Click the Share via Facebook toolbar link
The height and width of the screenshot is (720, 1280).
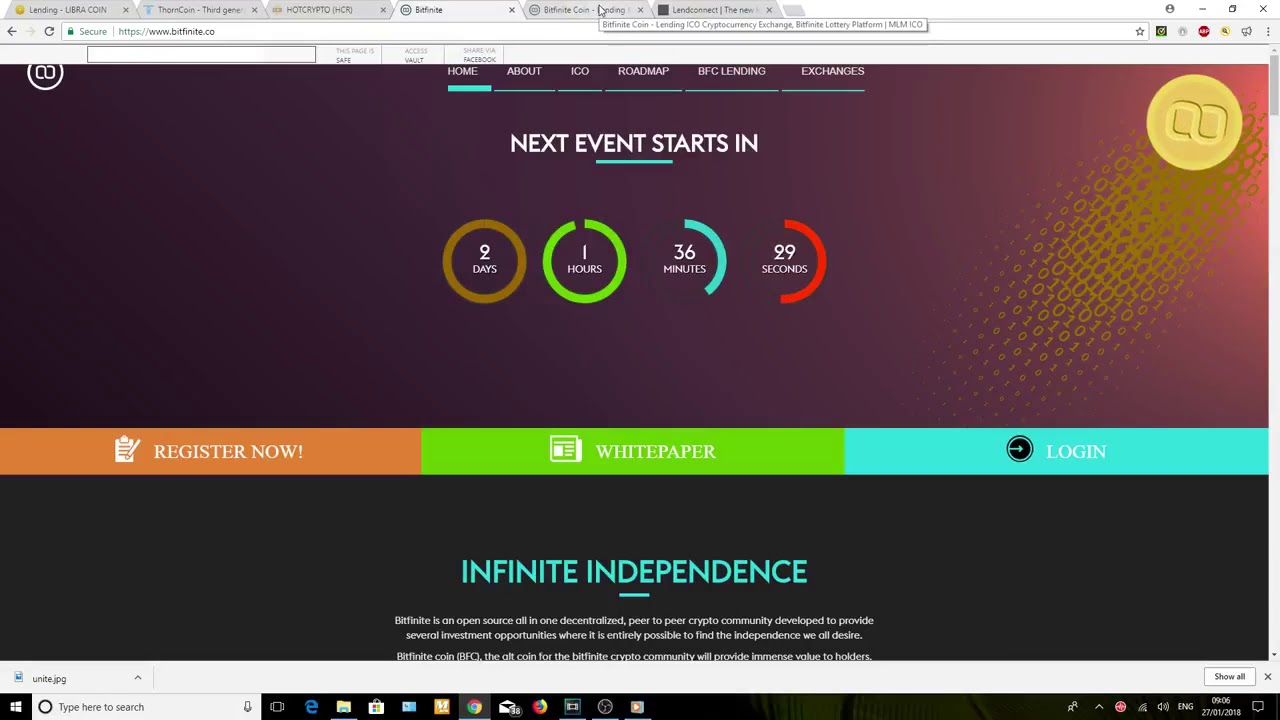479,55
